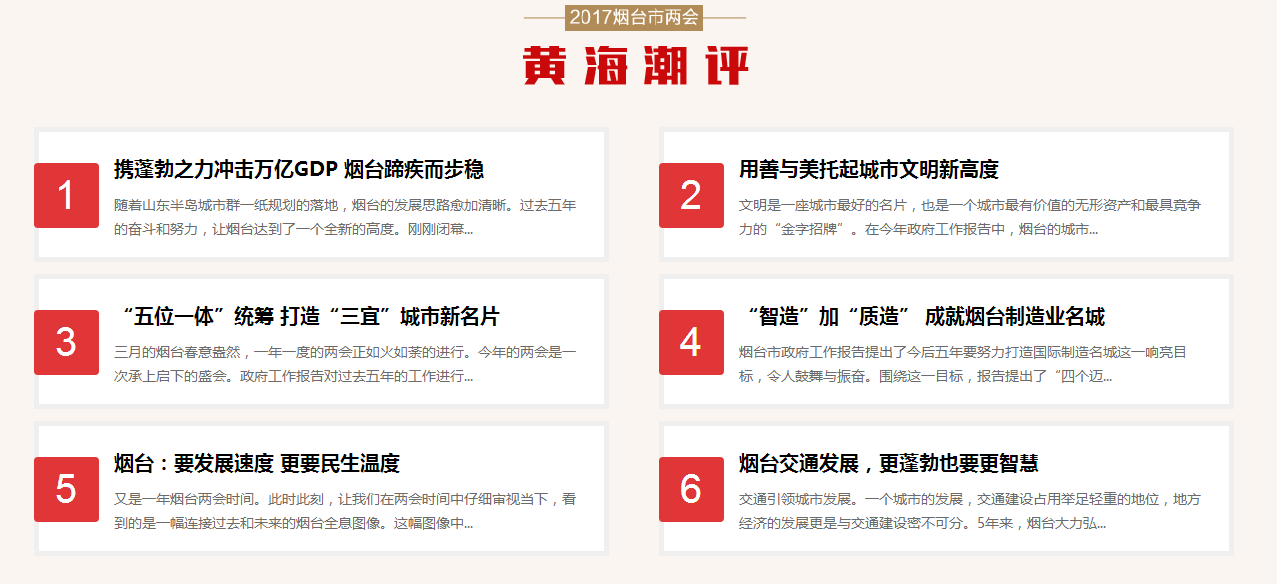
Task: Click the red number 6 badge
Action: click(x=691, y=489)
